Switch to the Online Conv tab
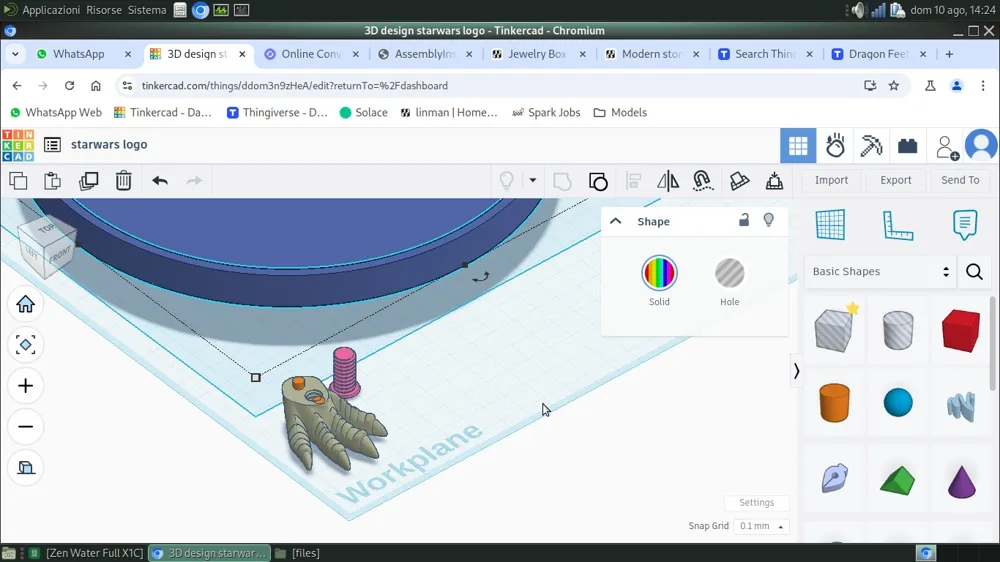 (x=312, y=54)
